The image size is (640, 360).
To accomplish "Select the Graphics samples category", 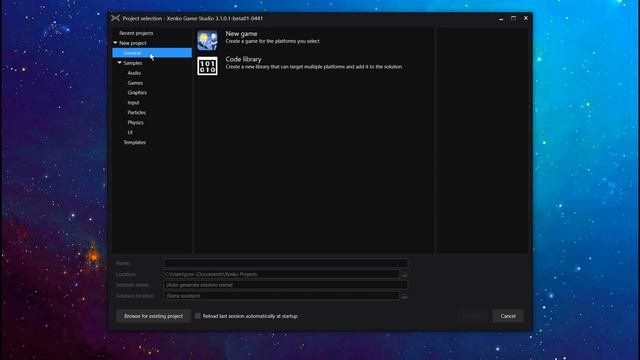I will click(137, 93).
